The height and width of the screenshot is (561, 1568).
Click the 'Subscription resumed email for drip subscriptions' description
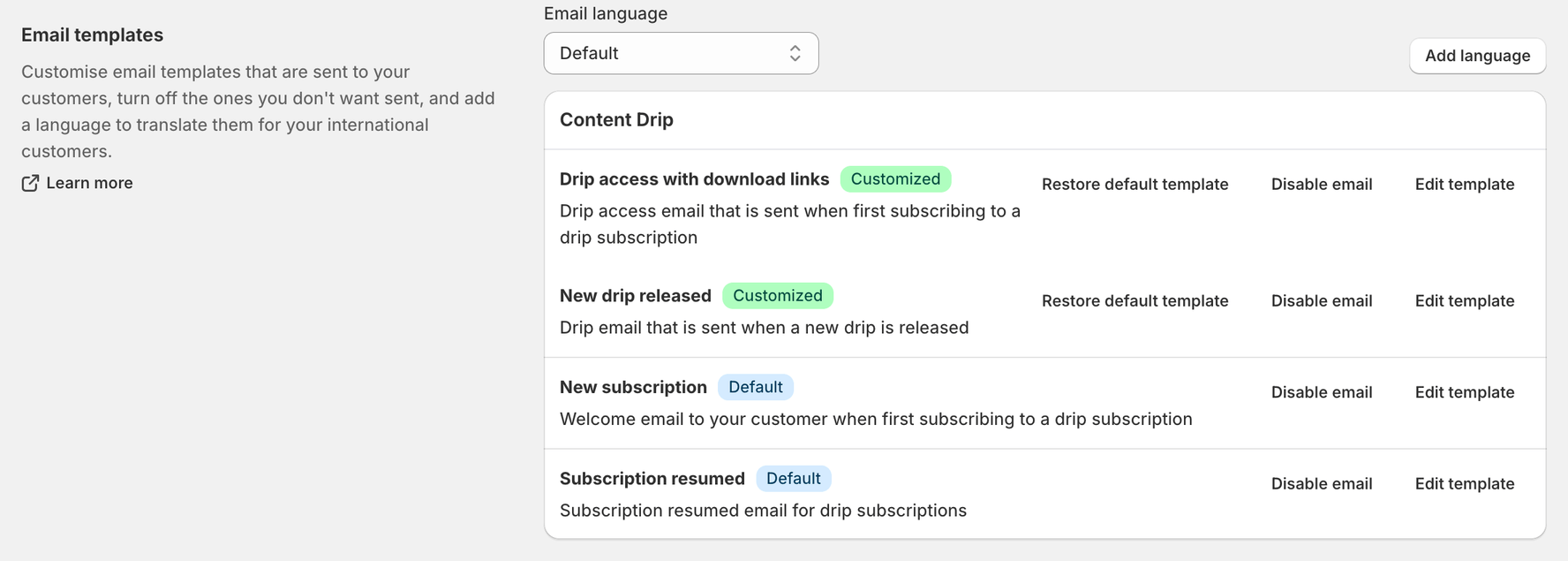763,511
